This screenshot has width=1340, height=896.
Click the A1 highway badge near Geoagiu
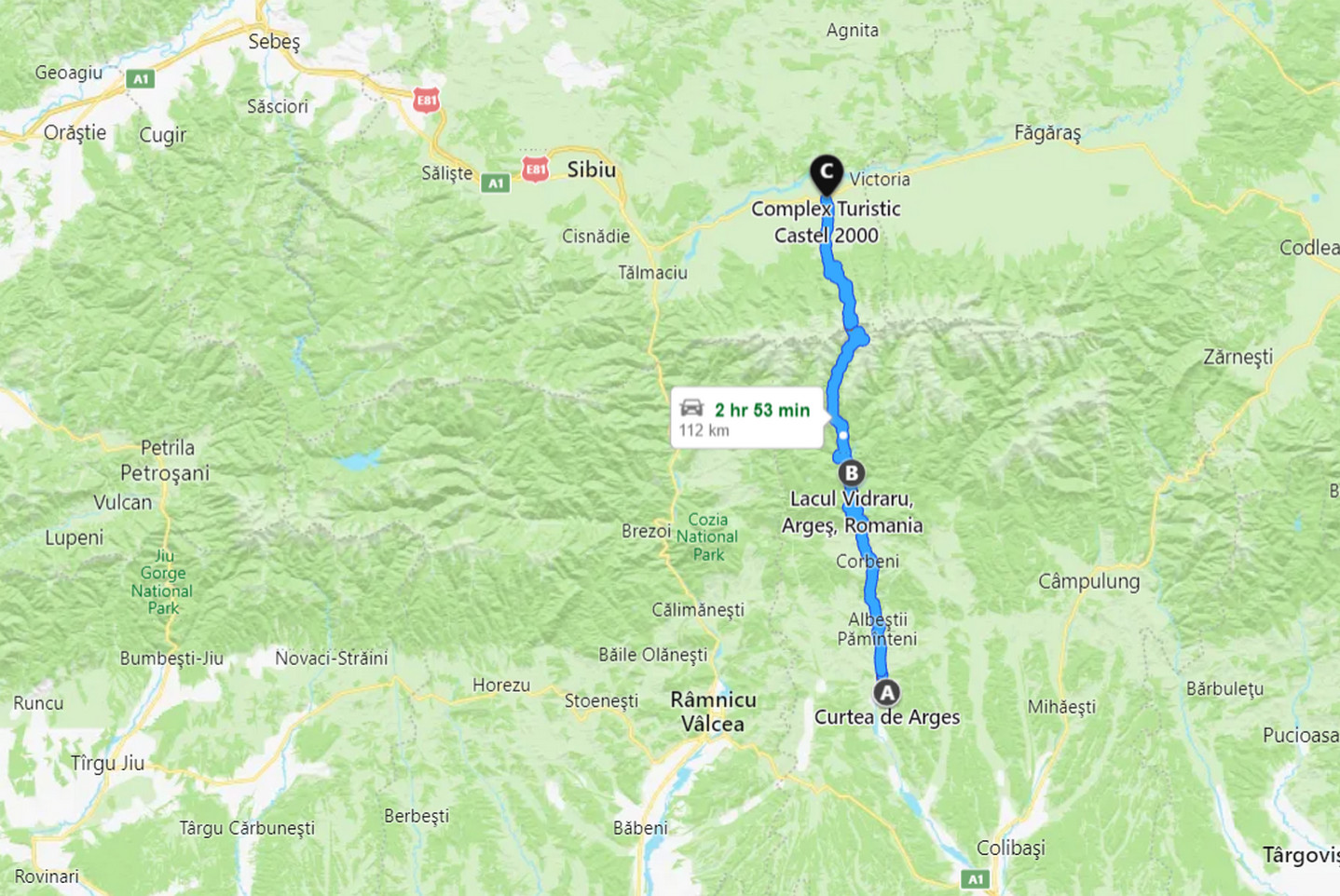(x=141, y=79)
